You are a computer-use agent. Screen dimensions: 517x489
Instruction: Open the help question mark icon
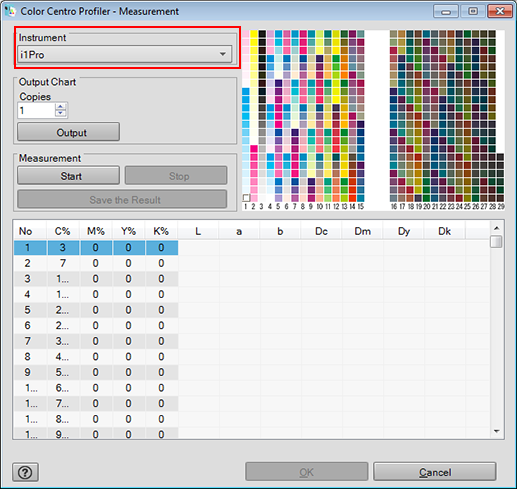click(25, 472)
